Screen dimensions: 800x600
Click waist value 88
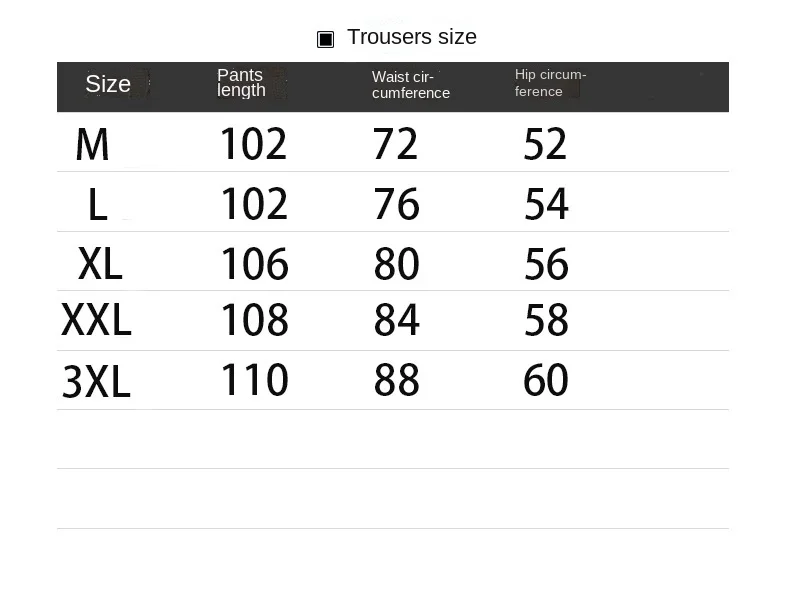[396, 380]
